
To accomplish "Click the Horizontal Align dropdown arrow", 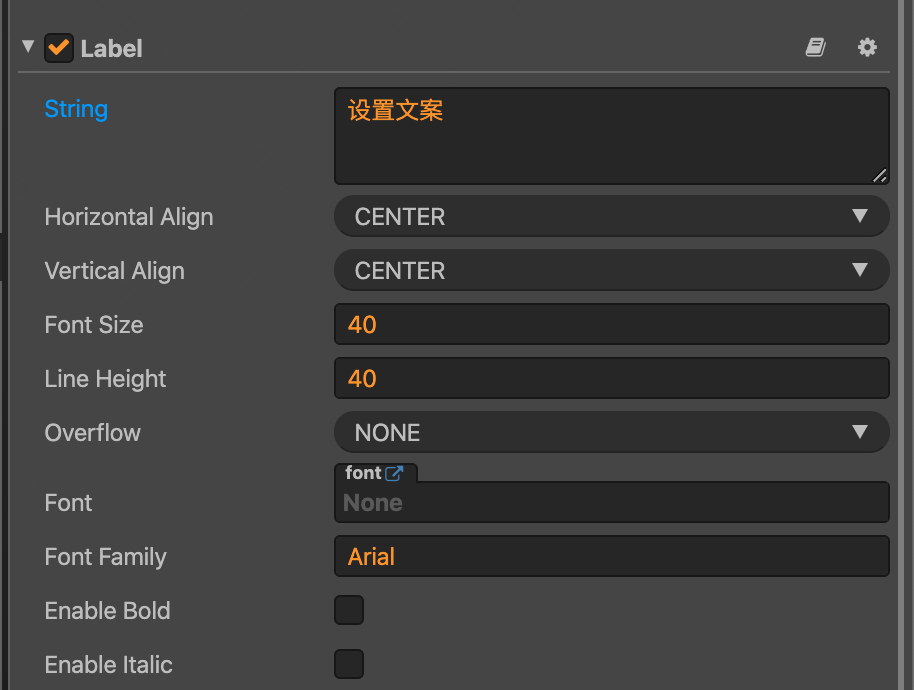I will (860, 216).
